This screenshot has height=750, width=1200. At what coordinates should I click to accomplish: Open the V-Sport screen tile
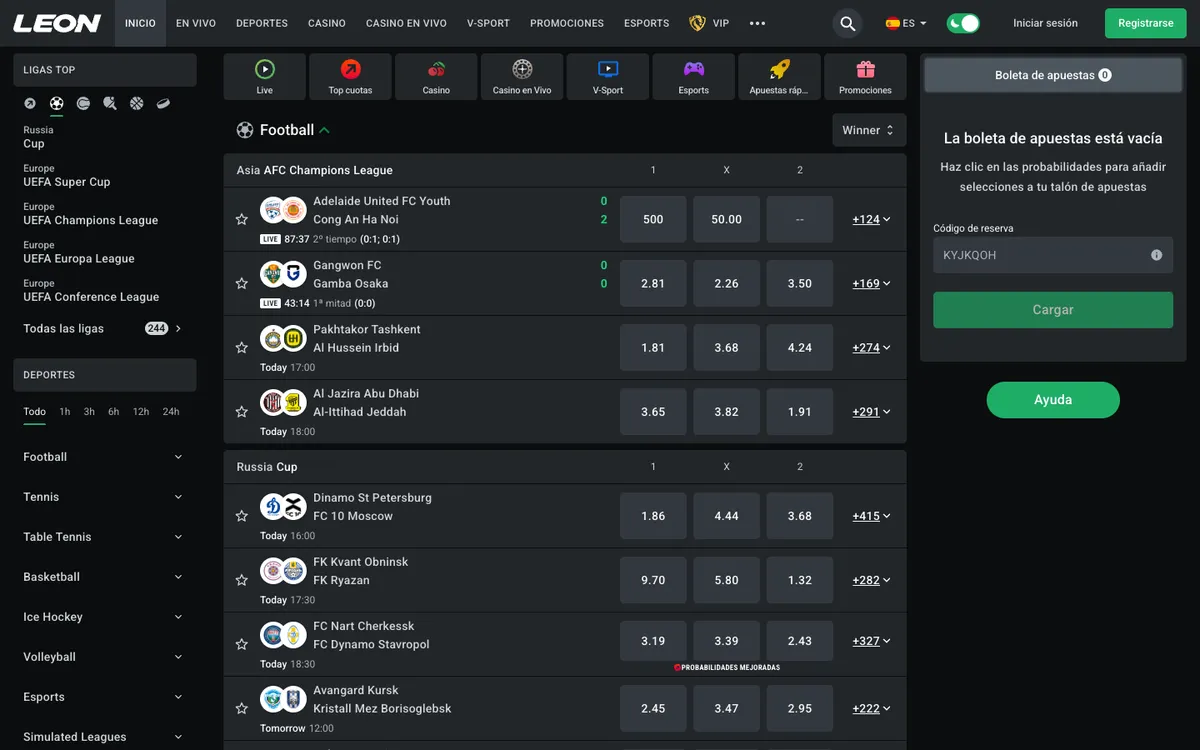pyautogui.click(x=608, y=77)
